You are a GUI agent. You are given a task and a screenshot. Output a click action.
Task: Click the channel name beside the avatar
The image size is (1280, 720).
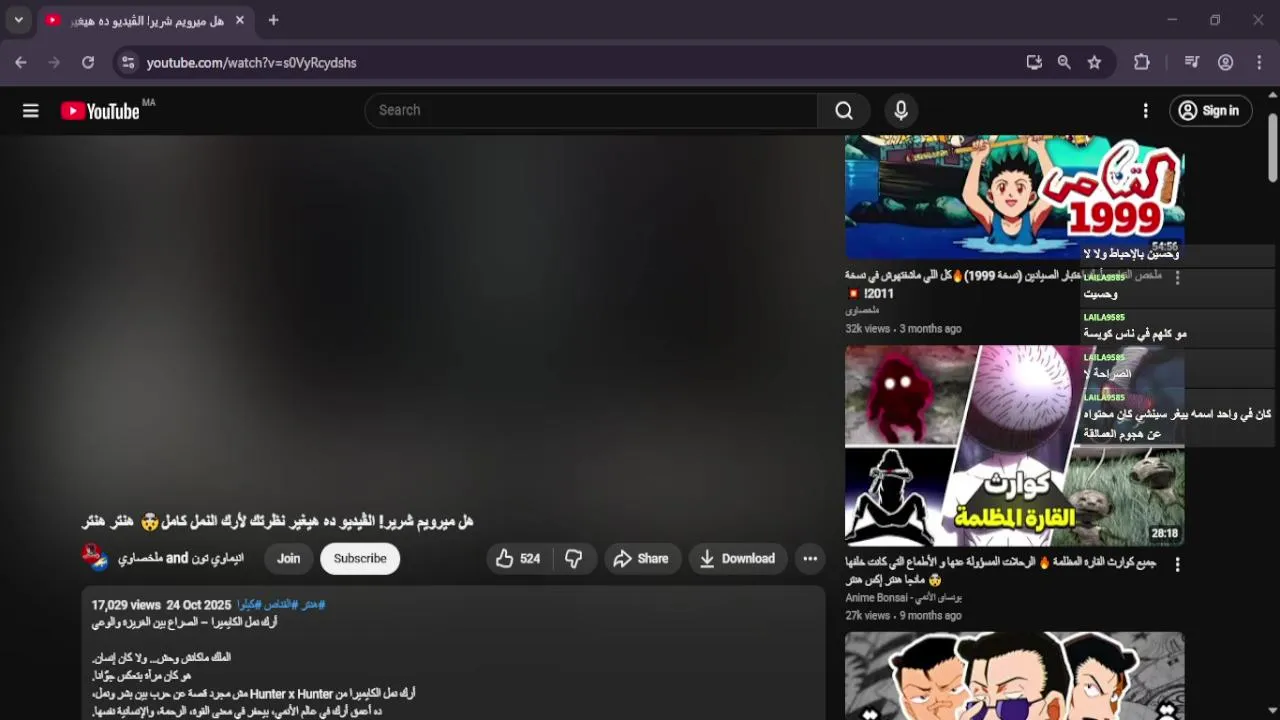pos(181,558)
